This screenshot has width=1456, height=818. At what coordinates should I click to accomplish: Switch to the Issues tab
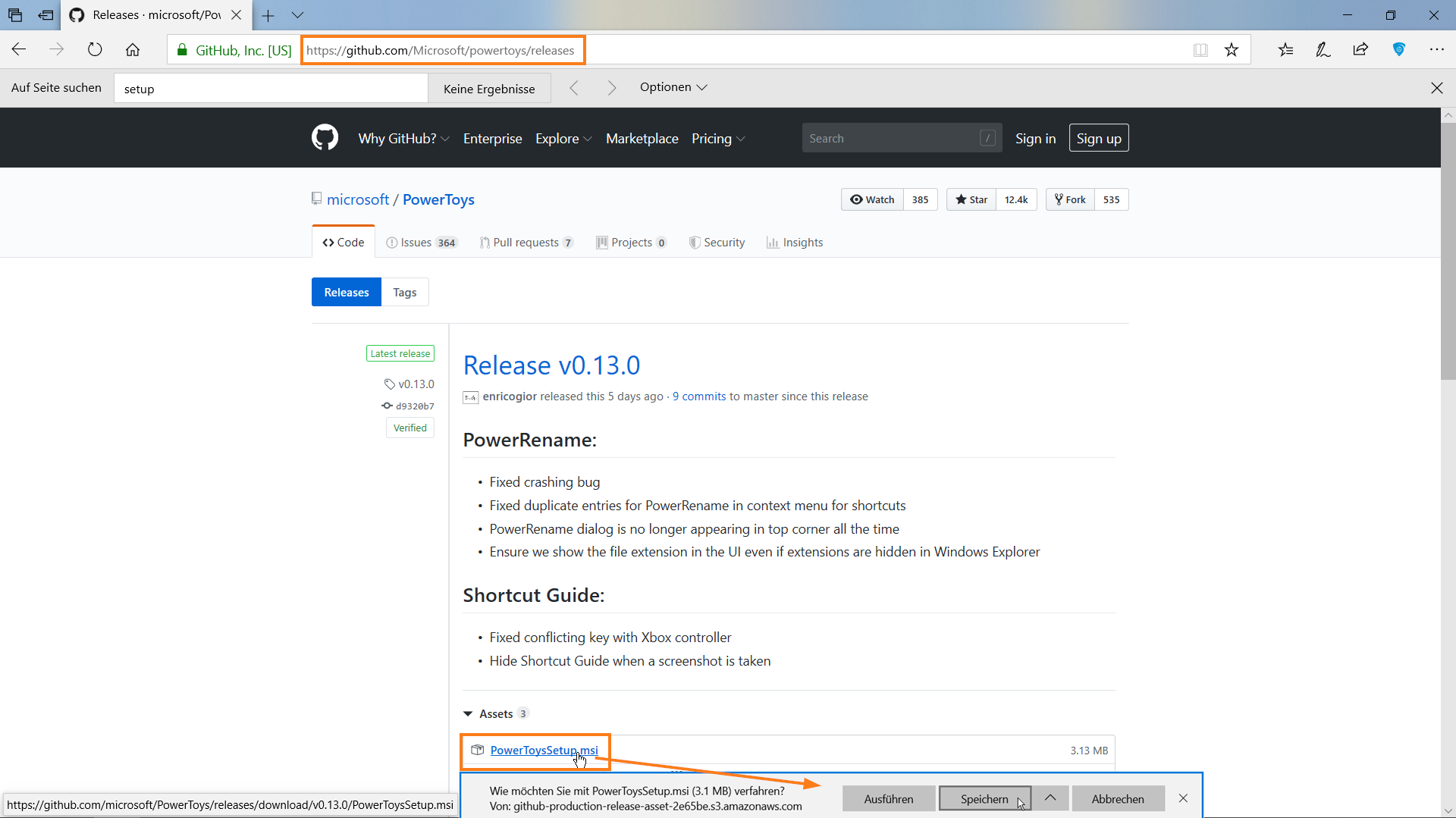click(422, 243)
